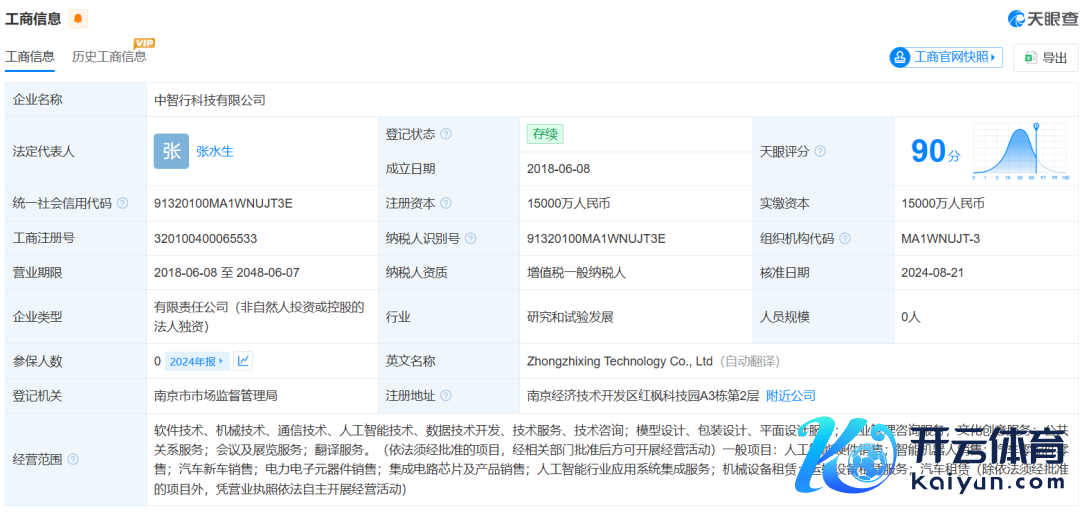
Task: Click the help icon beside 纳税人识别号
Action: coord(470,238)
